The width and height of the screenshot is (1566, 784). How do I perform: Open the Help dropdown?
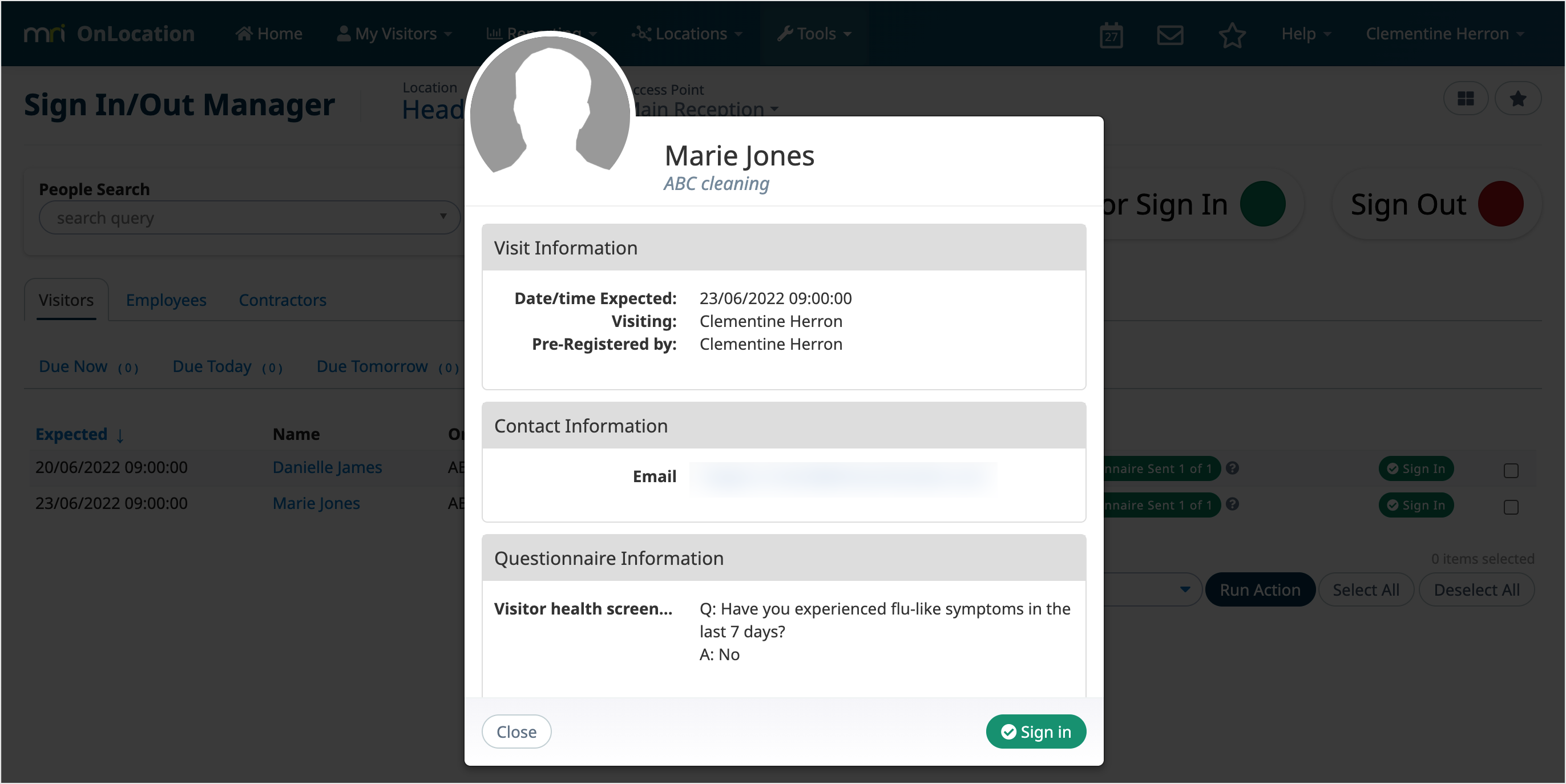(1306, 34)
